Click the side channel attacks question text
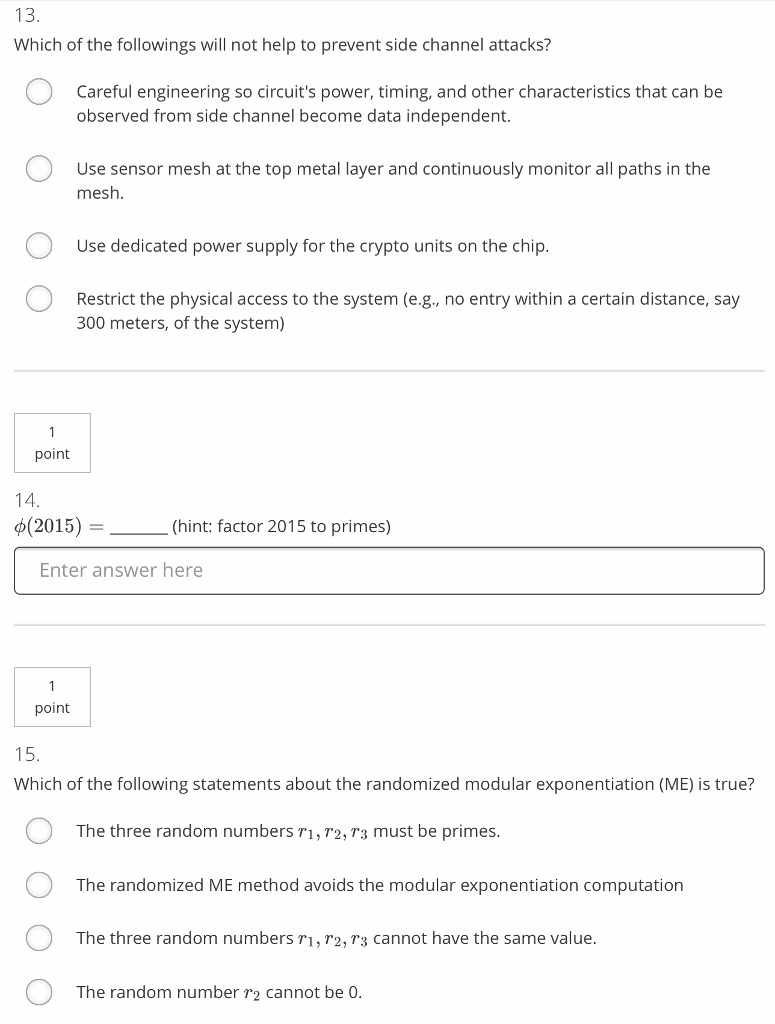The image size is (775, 1024). [x=282, y=46]
